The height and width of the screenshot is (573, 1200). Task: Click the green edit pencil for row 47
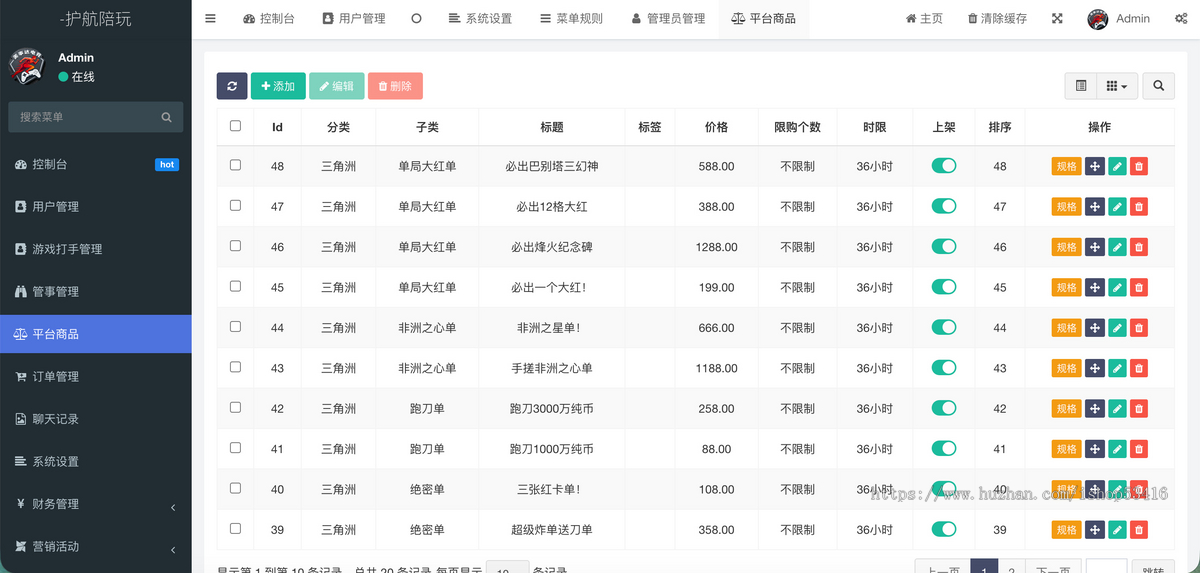click(1117, 207)
